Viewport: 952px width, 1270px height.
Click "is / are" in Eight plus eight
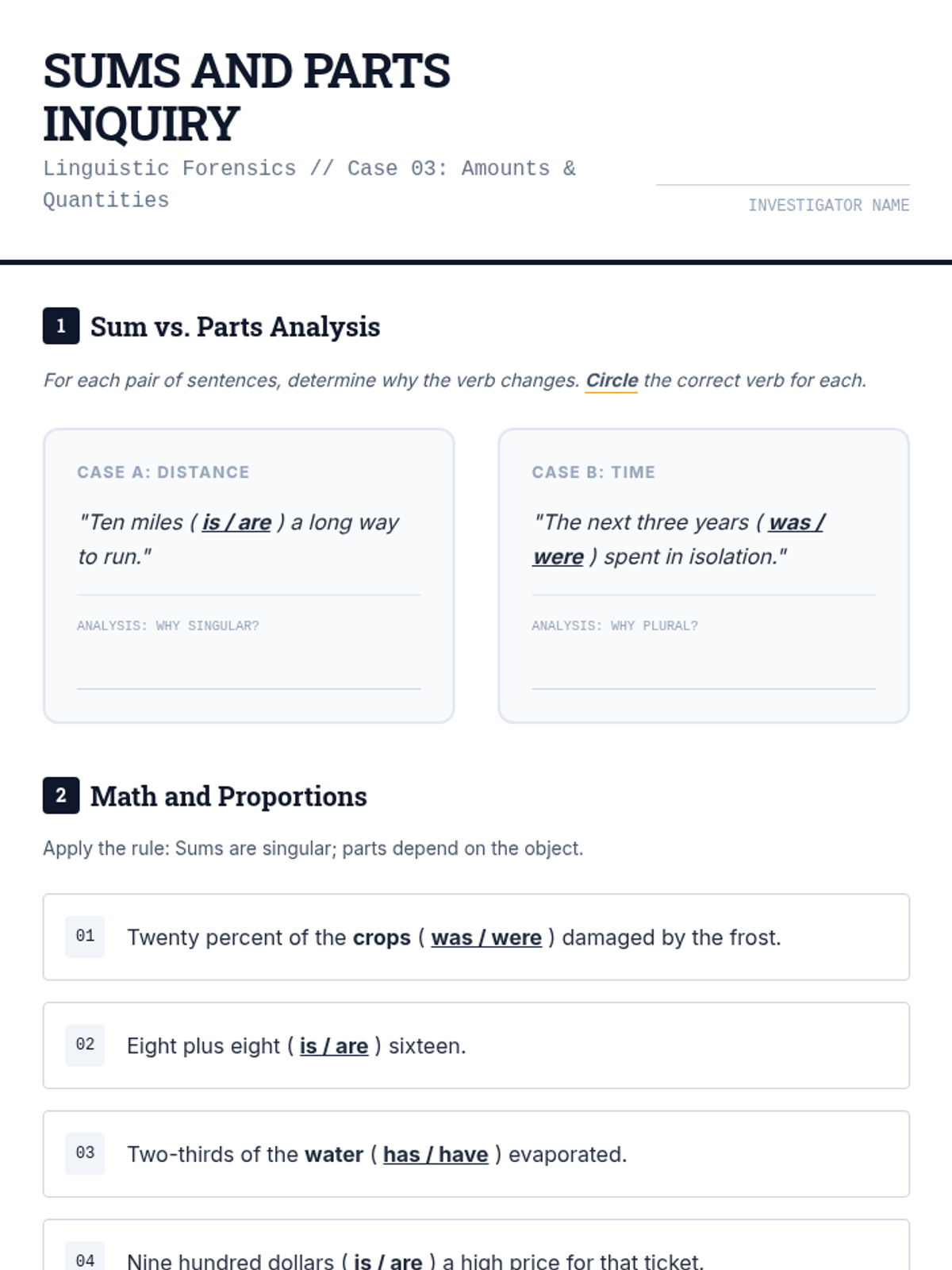[x=334, y=1046]
